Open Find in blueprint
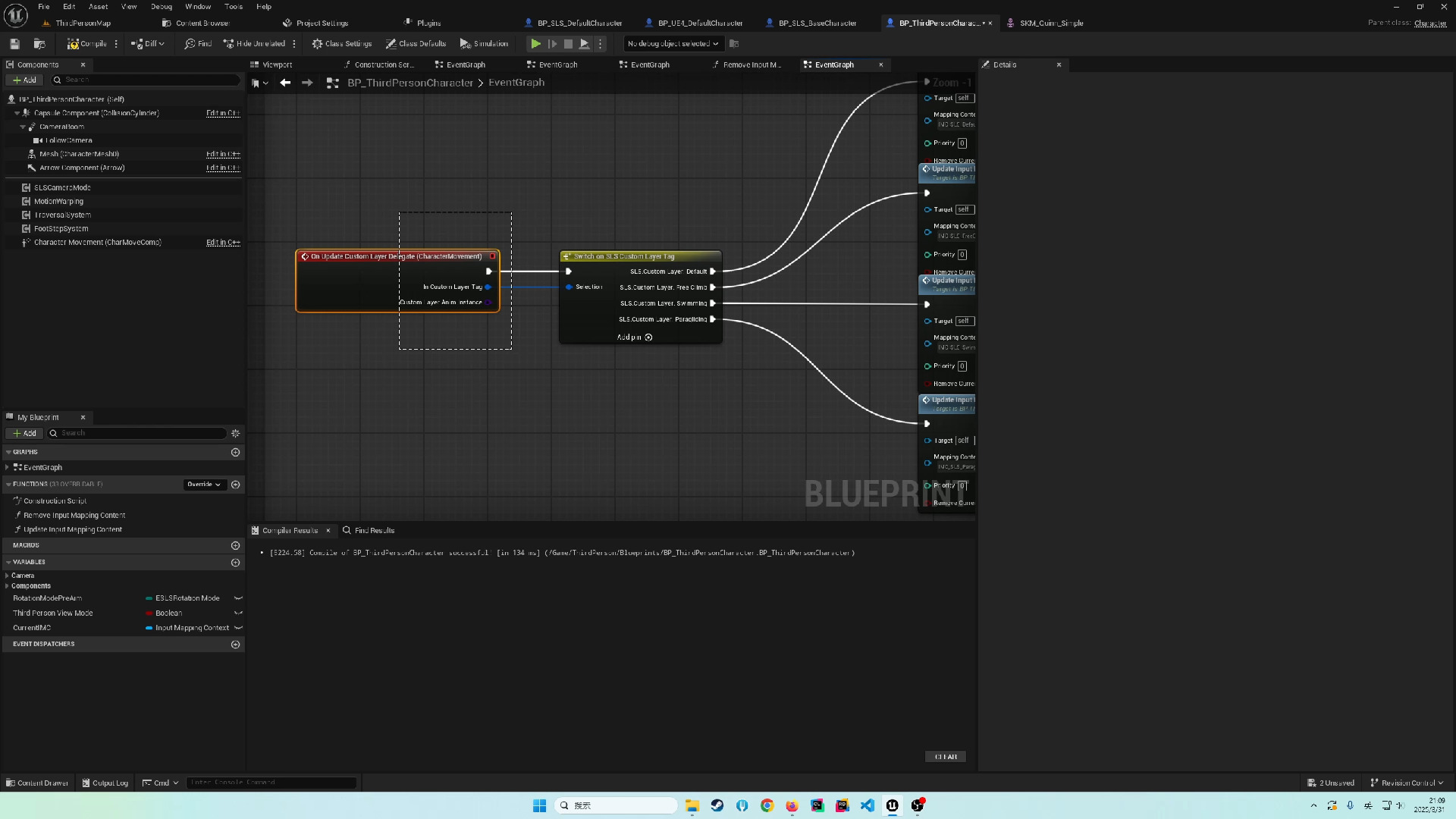Screen dimensions: 1456x819 198,44
